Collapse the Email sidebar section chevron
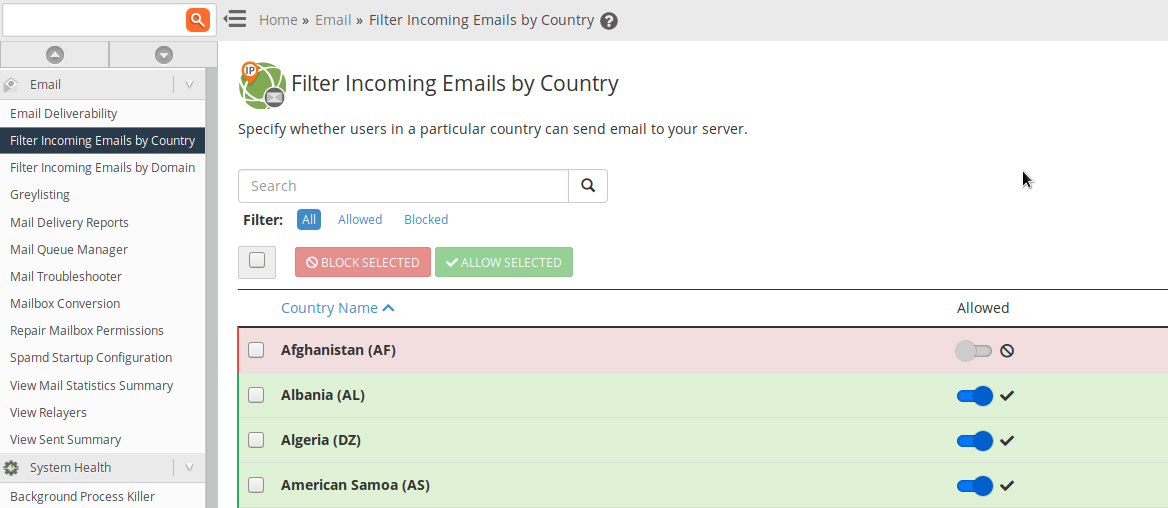The width and height of the screenshot is (1168, 508). [x=189, y=85]
